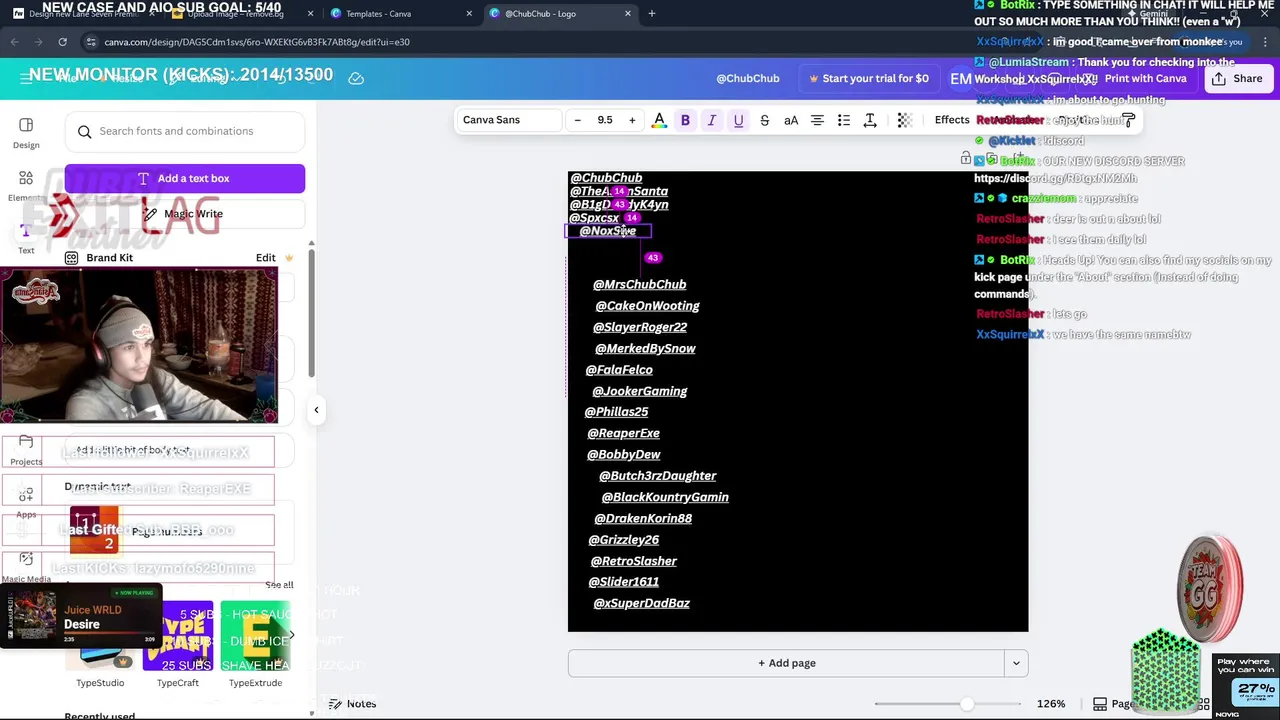Screen dimensions: 1280x720
Task: Open the text color picker
Action: coord(659,120)
